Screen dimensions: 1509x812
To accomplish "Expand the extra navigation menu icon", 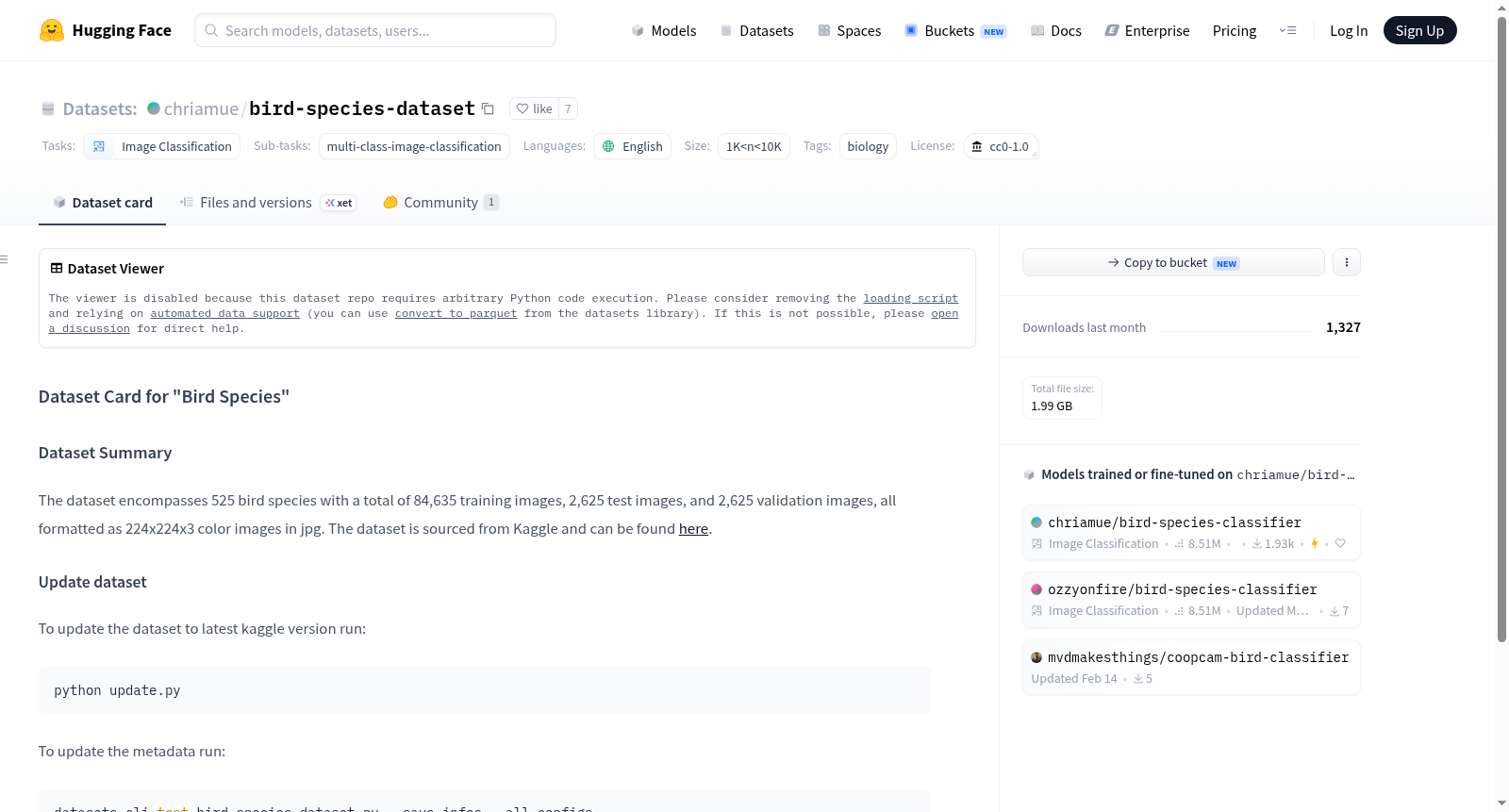I will pos(1287,31).
